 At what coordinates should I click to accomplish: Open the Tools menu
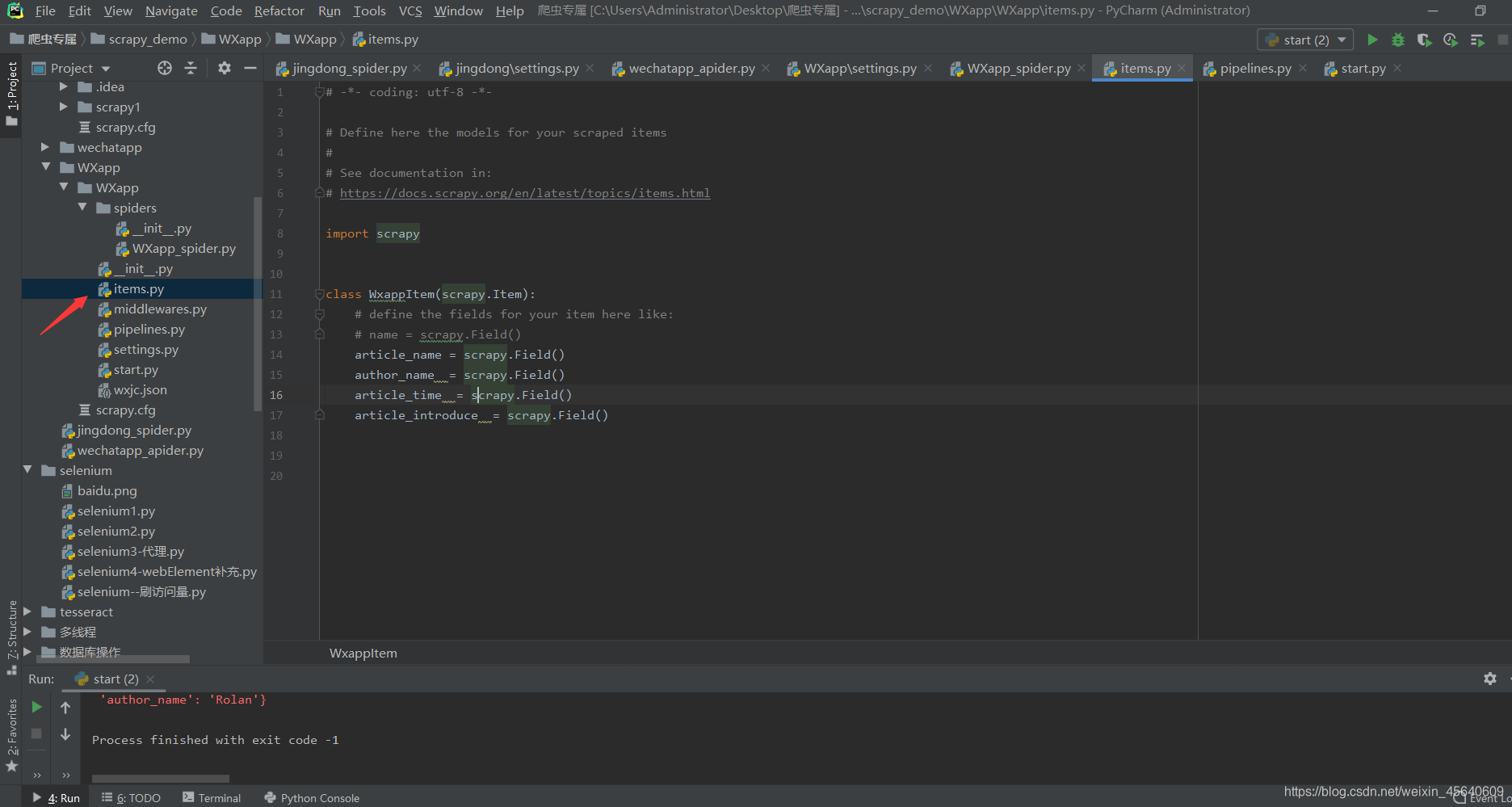[369, 11]
